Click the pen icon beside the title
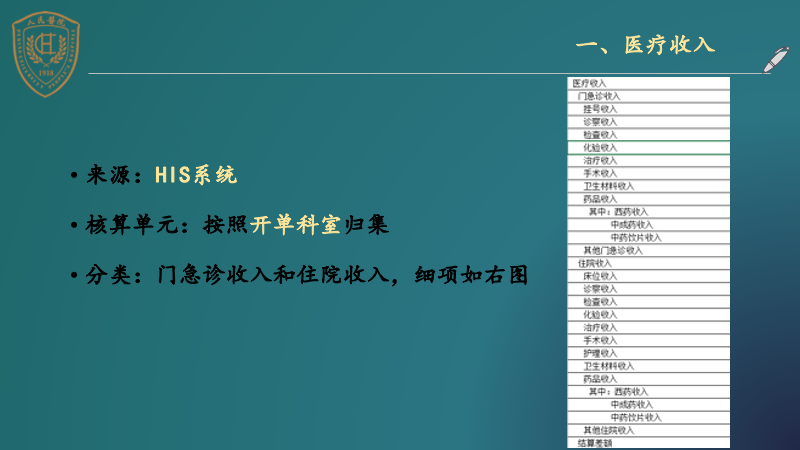The width and height of the screenshot is (800, 450). (x=775, y=58)
